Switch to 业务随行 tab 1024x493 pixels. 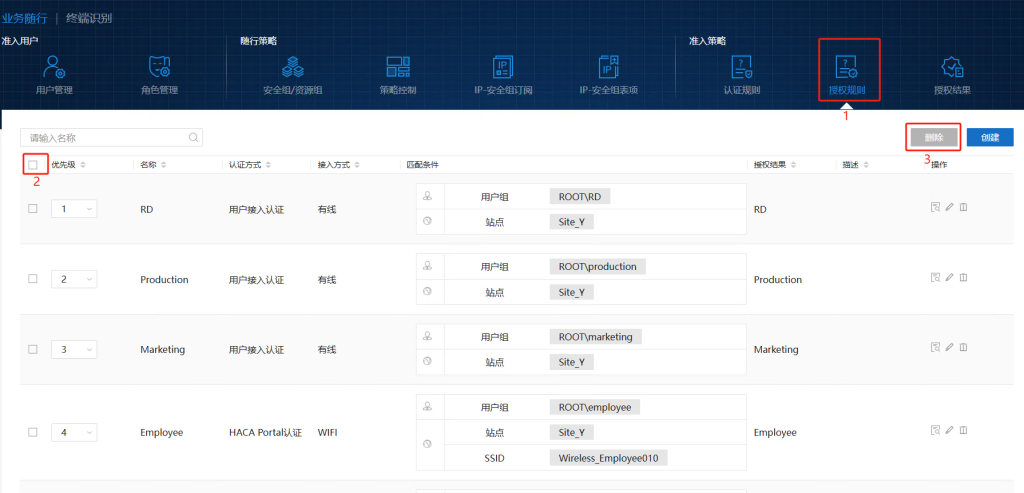pyautogui.click(x=24, y=18)
